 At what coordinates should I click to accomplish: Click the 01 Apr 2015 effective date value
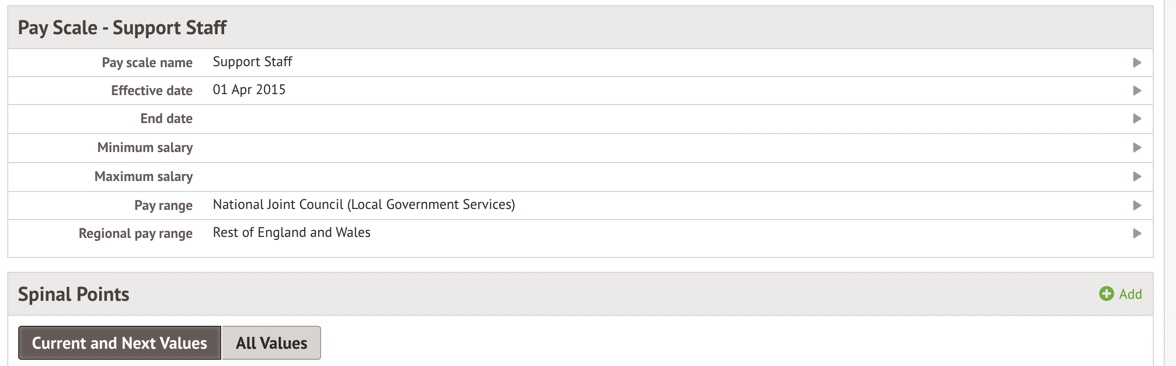pos(249,90)
